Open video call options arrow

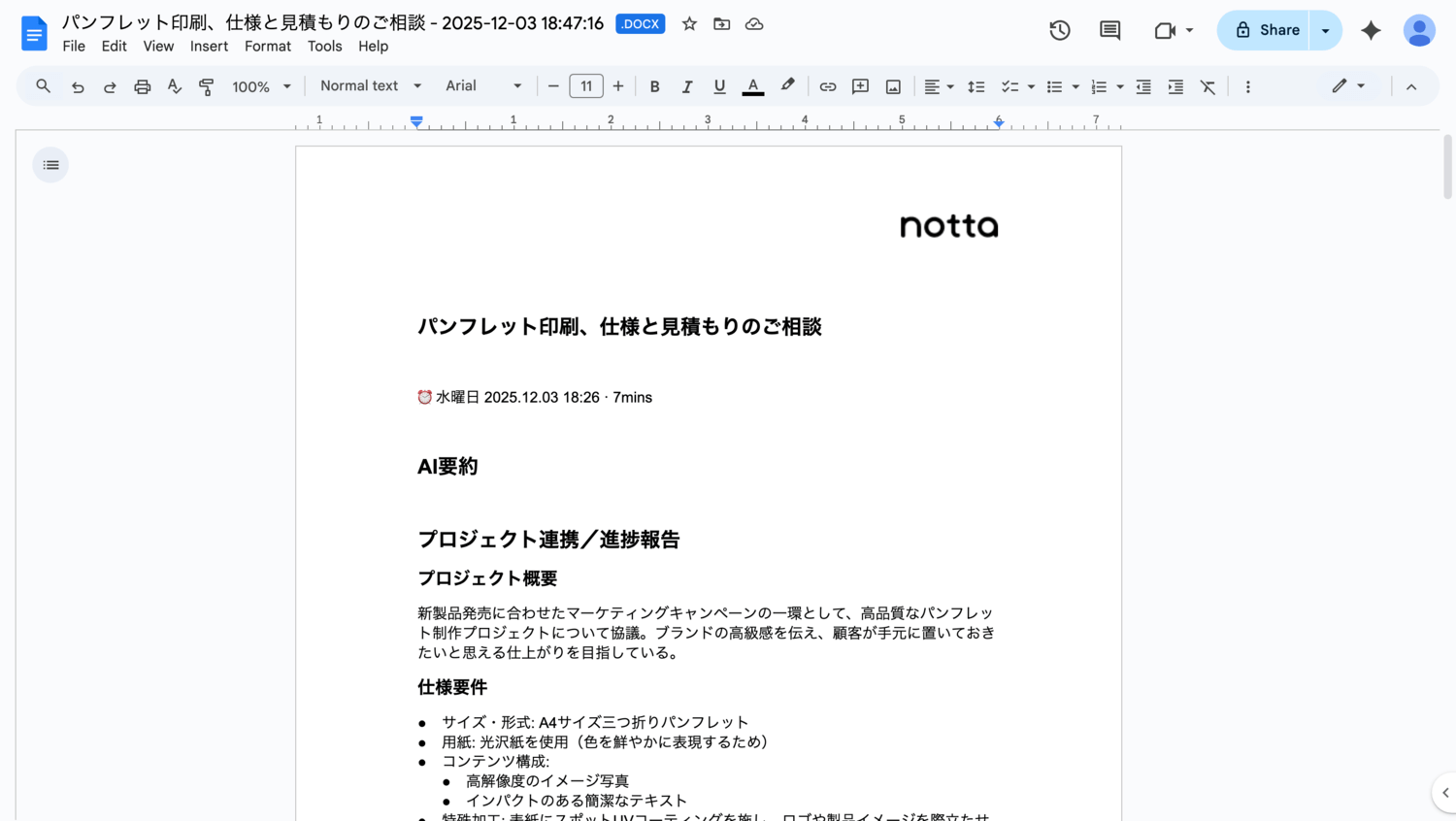1189,30
